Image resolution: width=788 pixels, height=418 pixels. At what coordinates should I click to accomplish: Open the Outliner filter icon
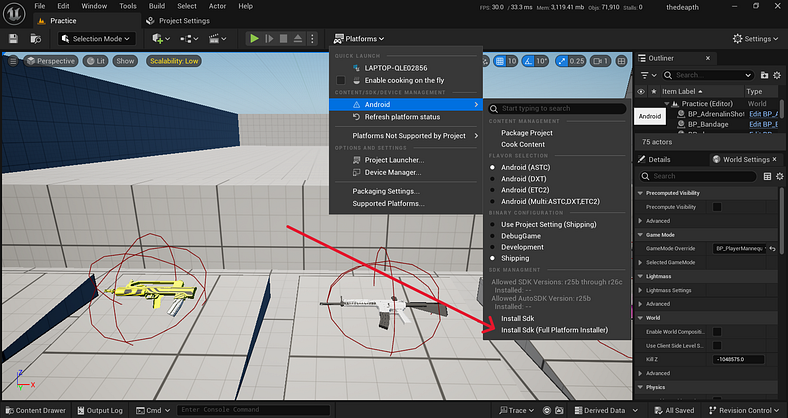[x=648, y=75]
